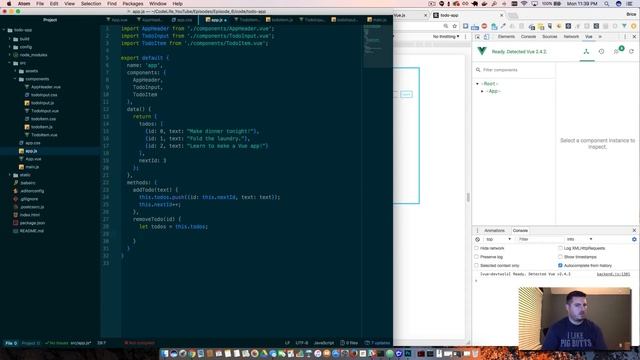Disable Autocomplete from history checkbox
The width and height of the screenshot is (640, 360).
[x=560, y=265]
